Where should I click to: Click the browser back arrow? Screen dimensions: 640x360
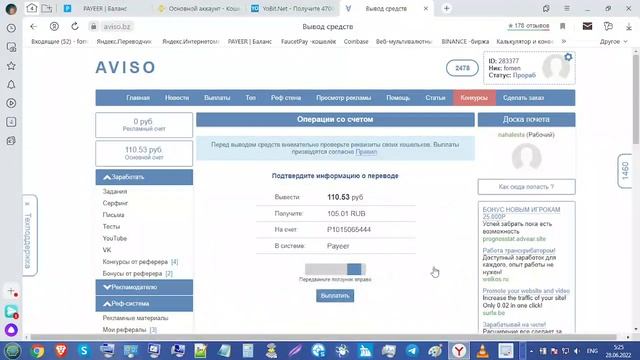point(33,27)
